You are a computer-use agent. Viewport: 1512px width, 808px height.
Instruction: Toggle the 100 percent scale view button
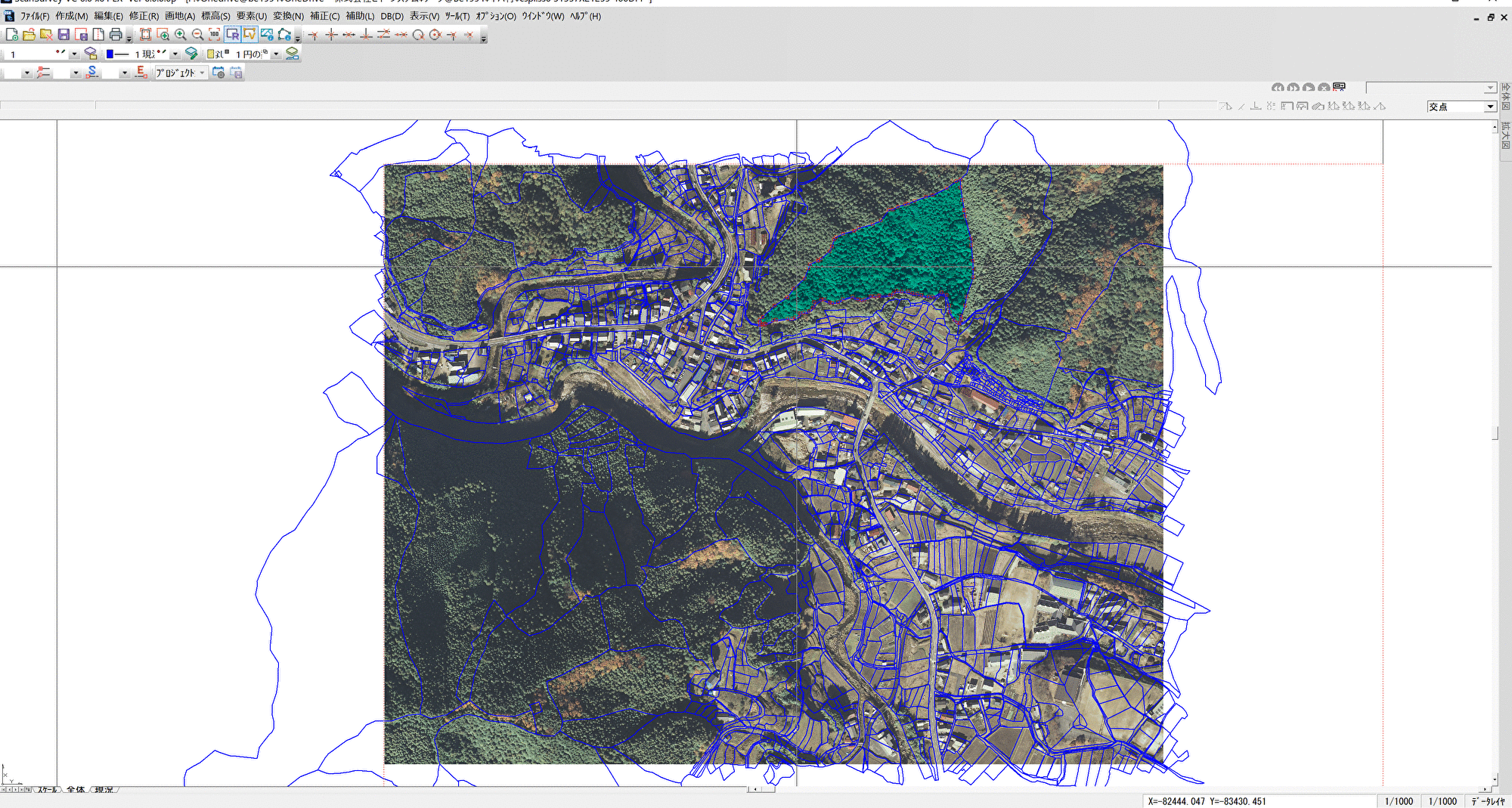coord(215,35)
